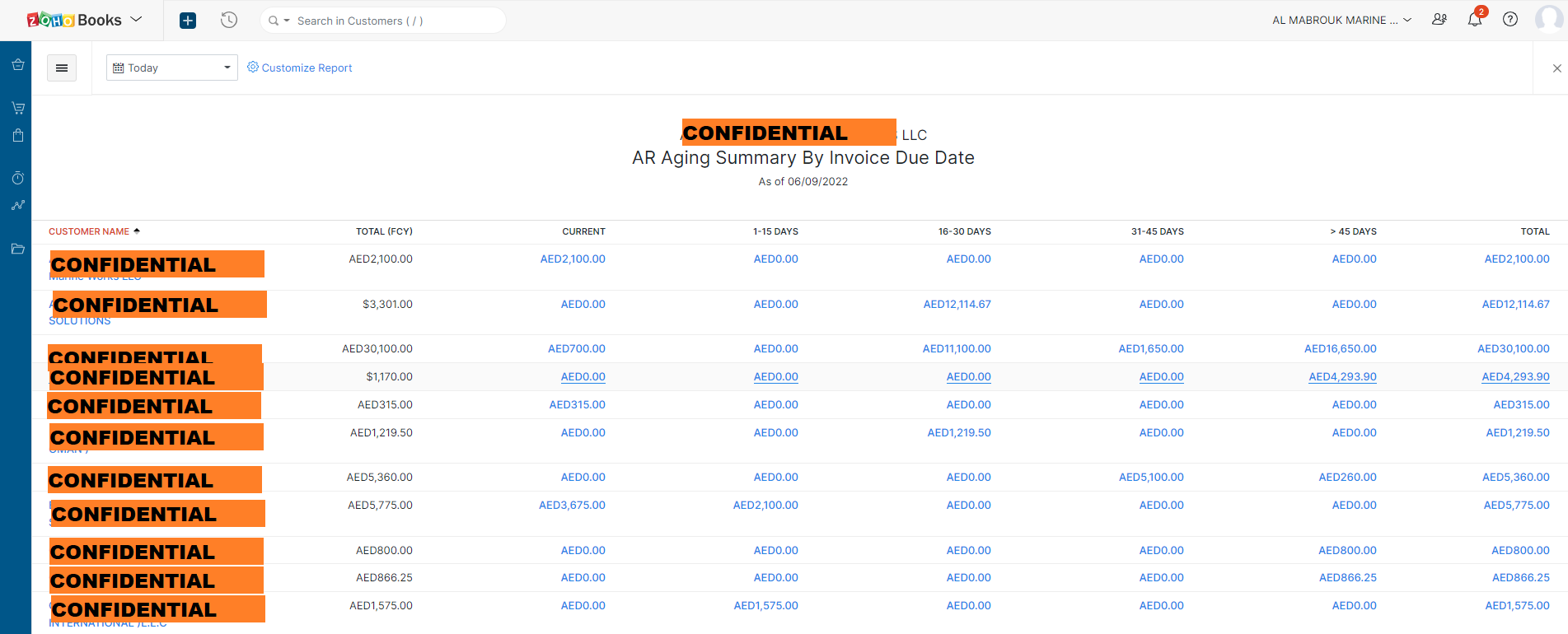This screenshot has width=1568, height=634.
Task: Click the Quick Create plus icon
Action: point(188,21)
